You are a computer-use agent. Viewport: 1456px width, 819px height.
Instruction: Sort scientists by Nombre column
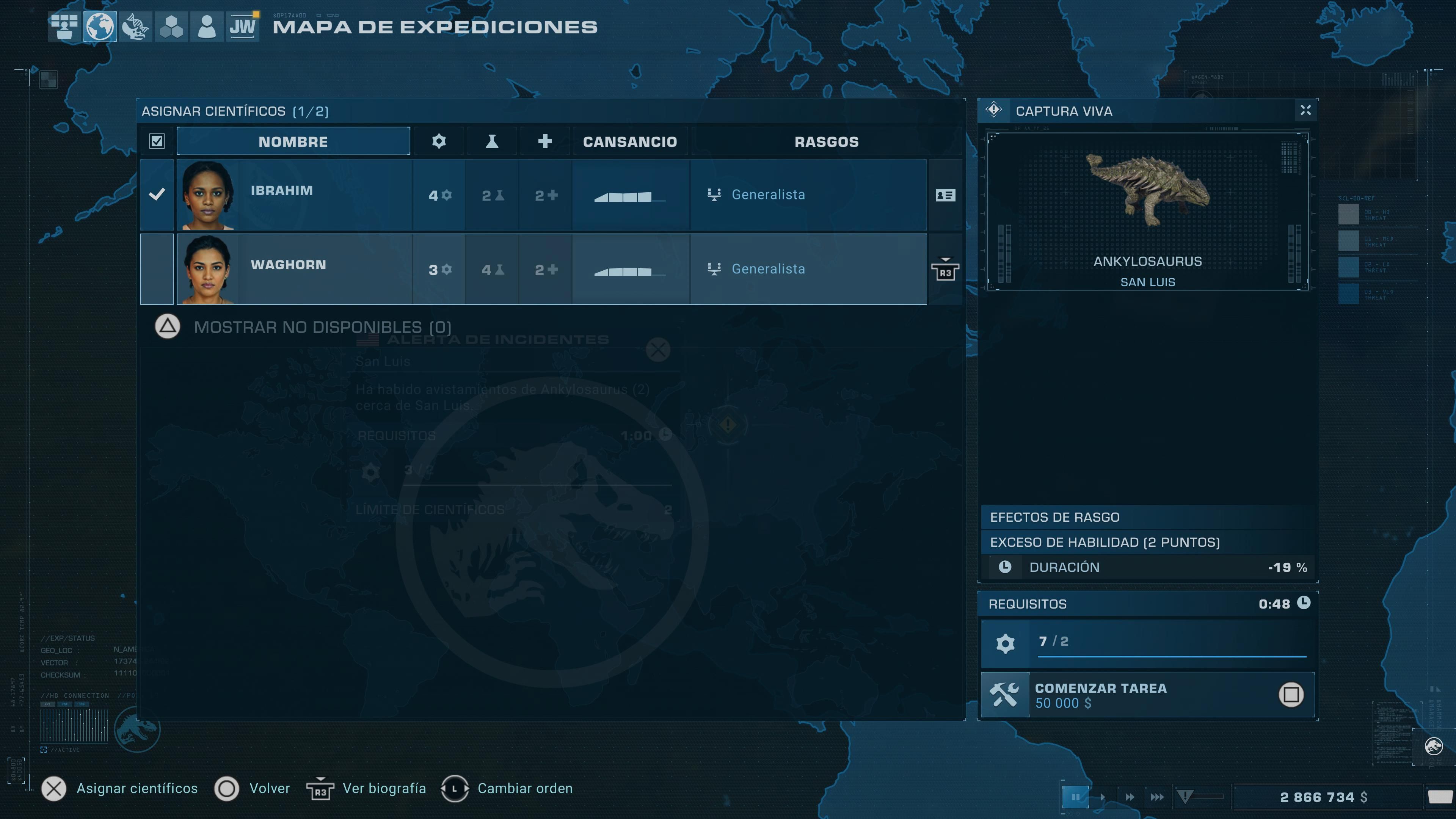(x=293, y=141)
